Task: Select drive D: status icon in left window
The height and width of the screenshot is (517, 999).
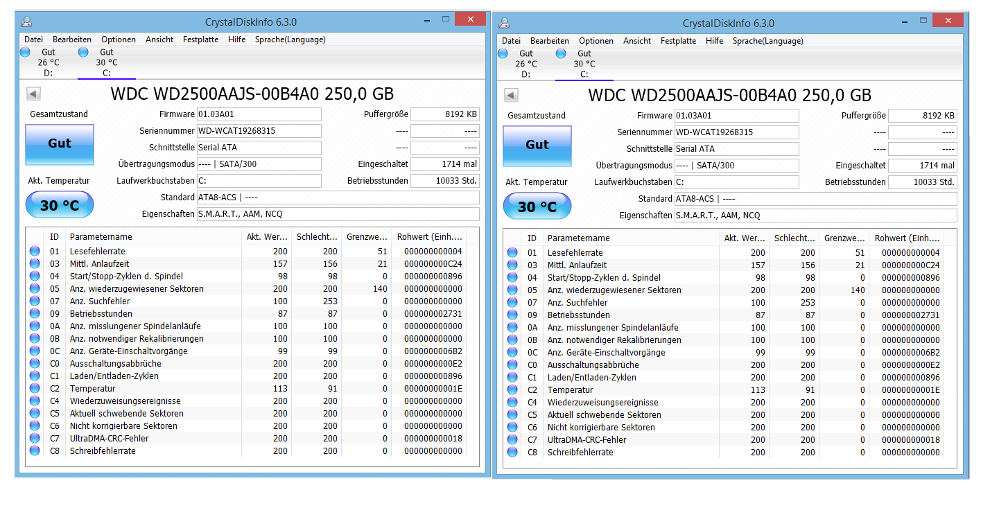Action: pyautogui.click(x=25, y=52)
